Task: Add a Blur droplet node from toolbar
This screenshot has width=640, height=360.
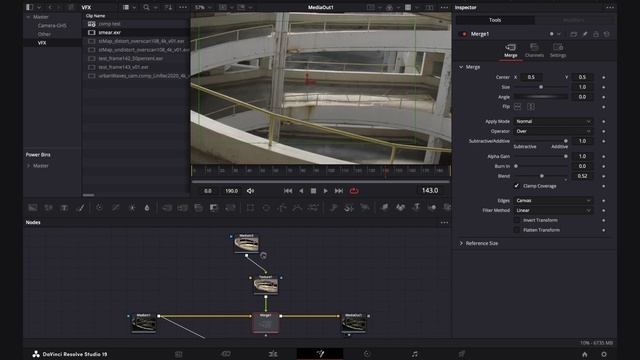Action: [147, 208]
